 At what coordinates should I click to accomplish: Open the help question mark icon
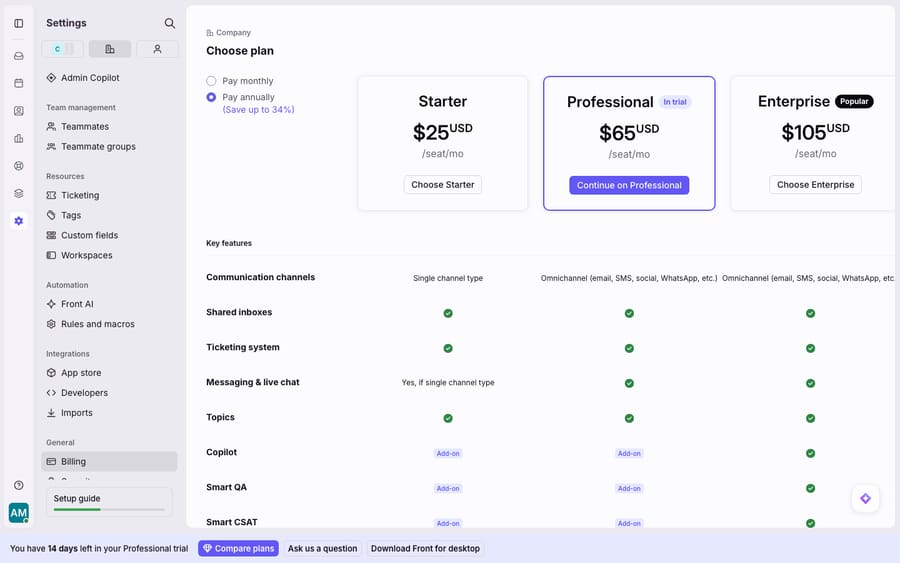pos(18,486)
